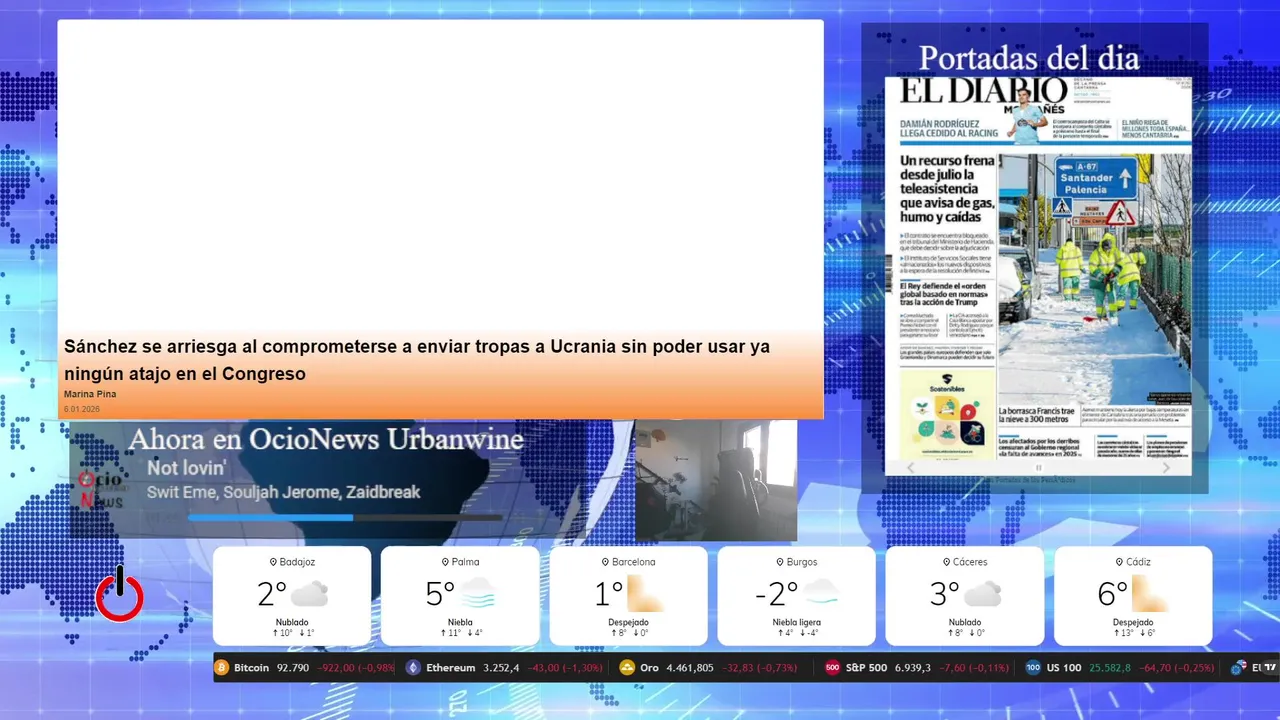Click the location pin beside Barcelona
The height and width of the screenshot is (720, 1280).
604,562
